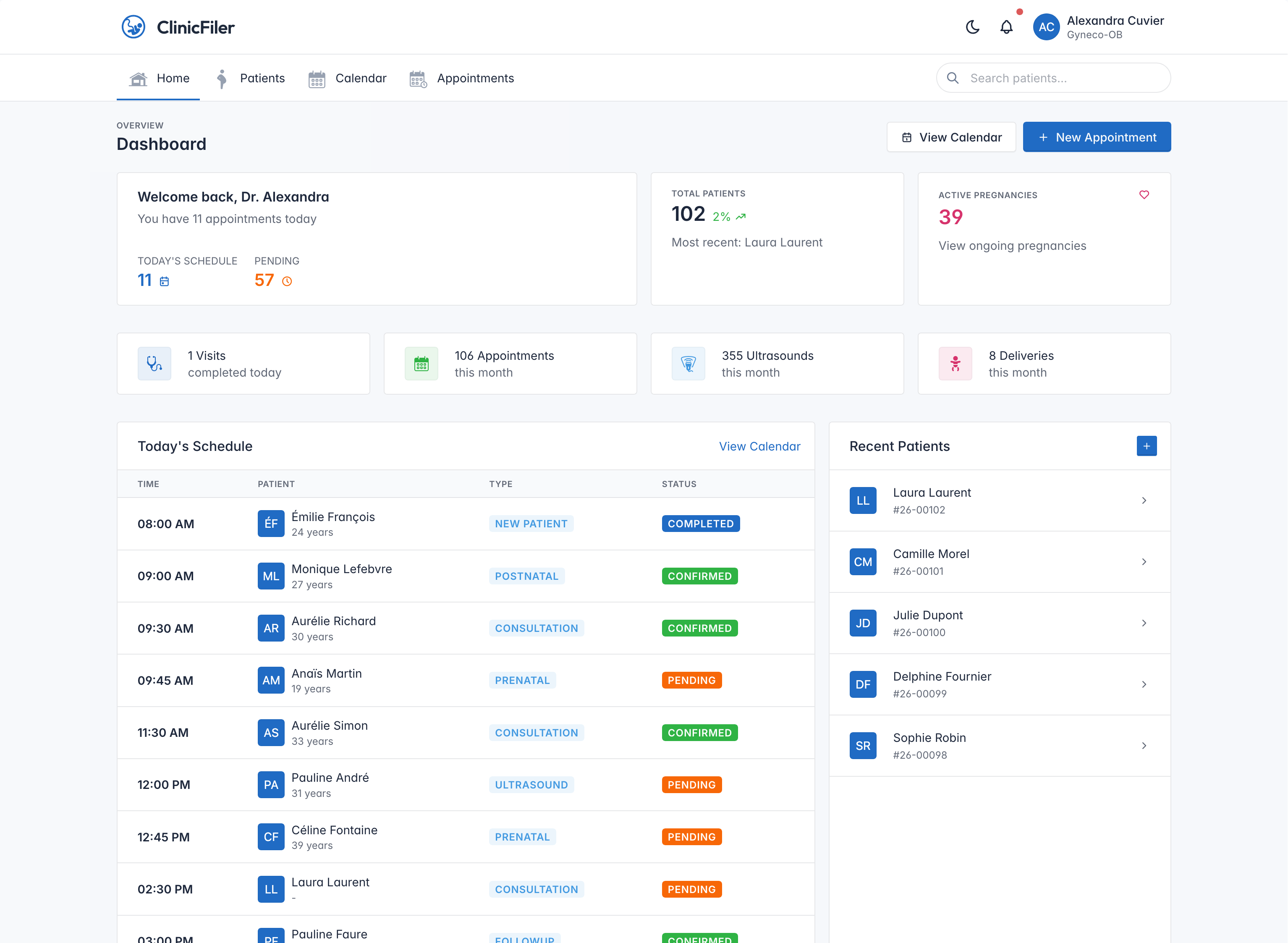Click the AC avatar for Alexandra Cuvier

pos(1046,27)
